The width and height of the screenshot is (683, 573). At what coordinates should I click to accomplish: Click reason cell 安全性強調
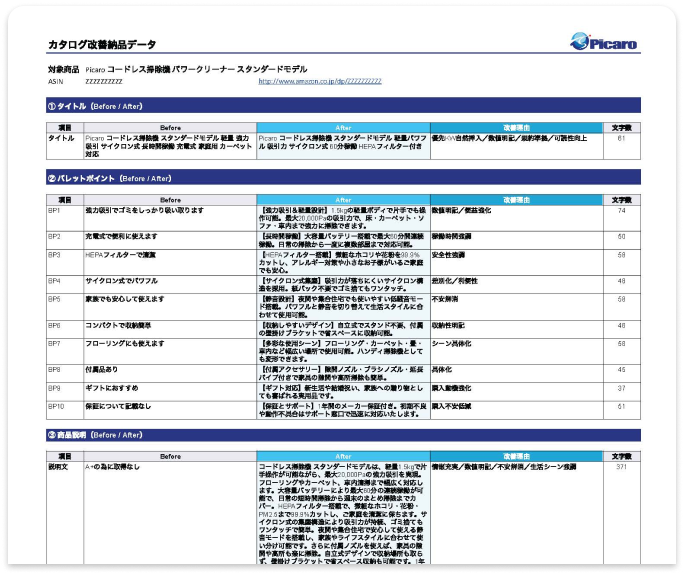tap(517, 262)
